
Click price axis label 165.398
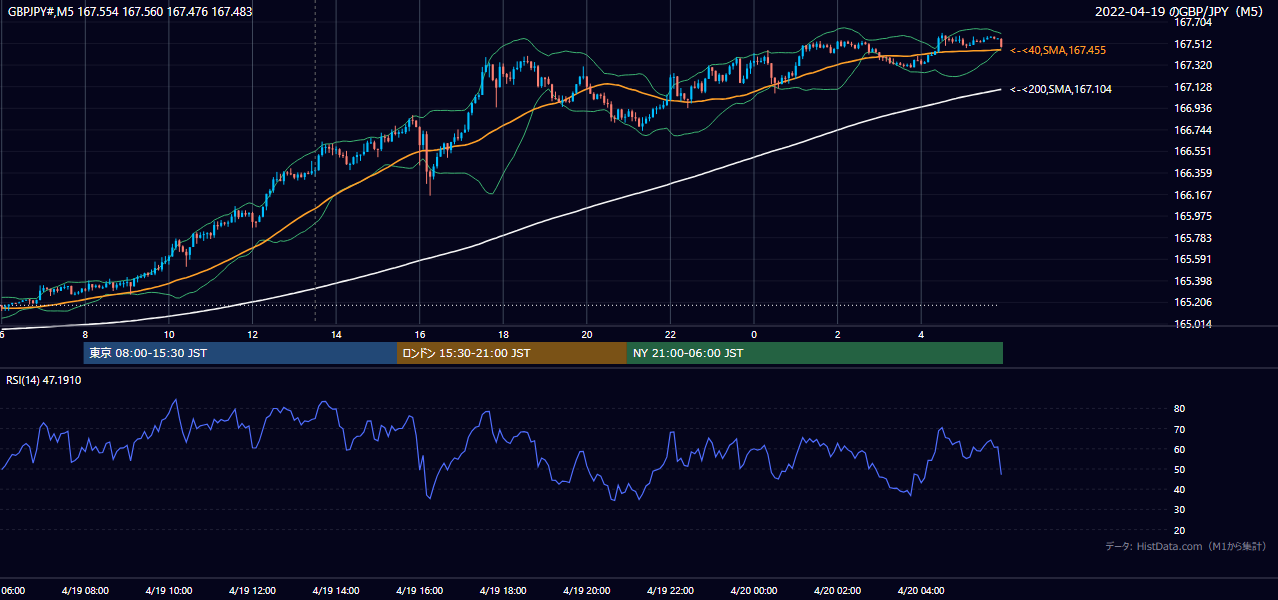click(1193, 281)
